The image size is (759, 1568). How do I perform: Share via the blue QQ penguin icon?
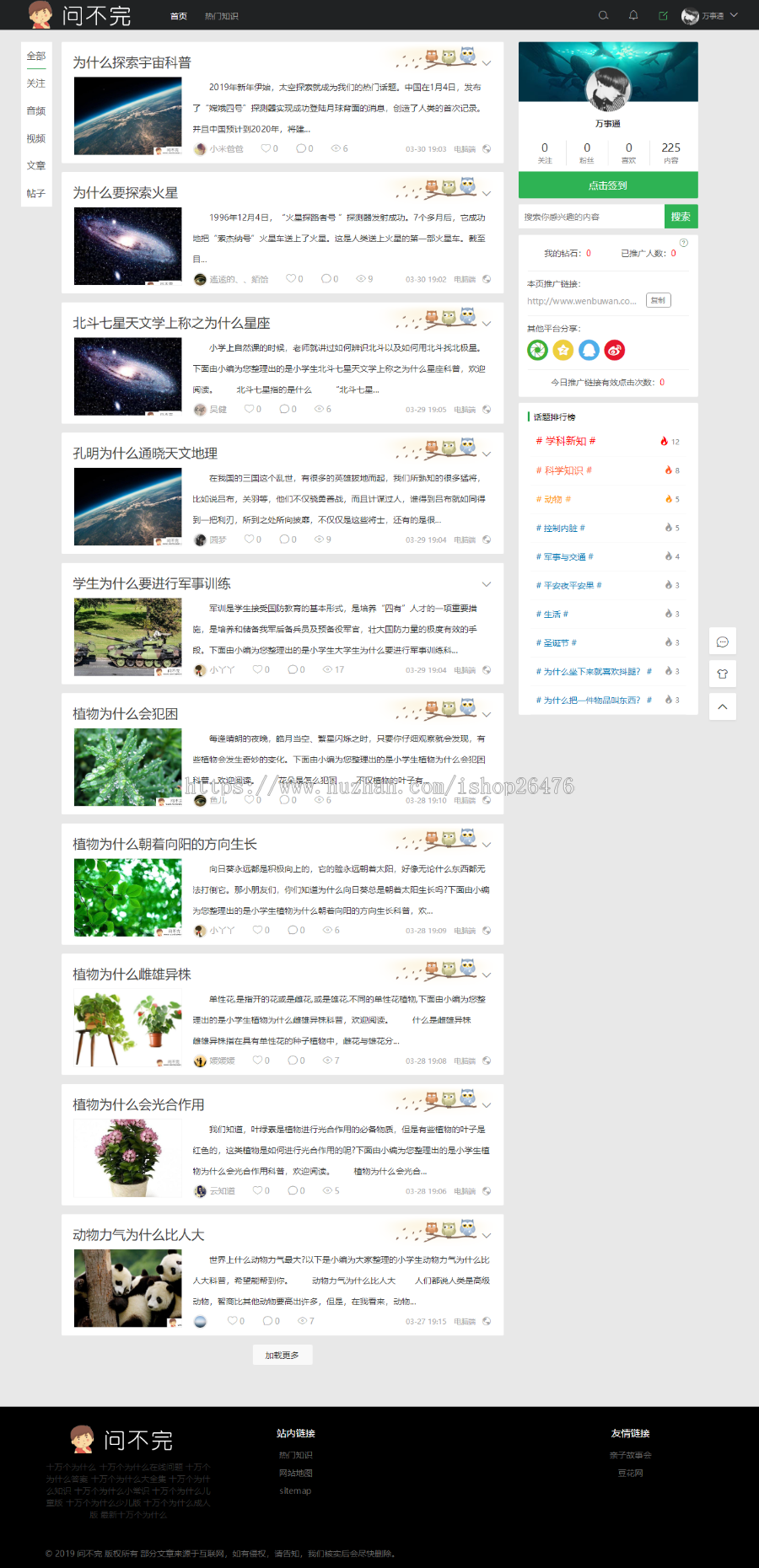(x=589, y=350)
